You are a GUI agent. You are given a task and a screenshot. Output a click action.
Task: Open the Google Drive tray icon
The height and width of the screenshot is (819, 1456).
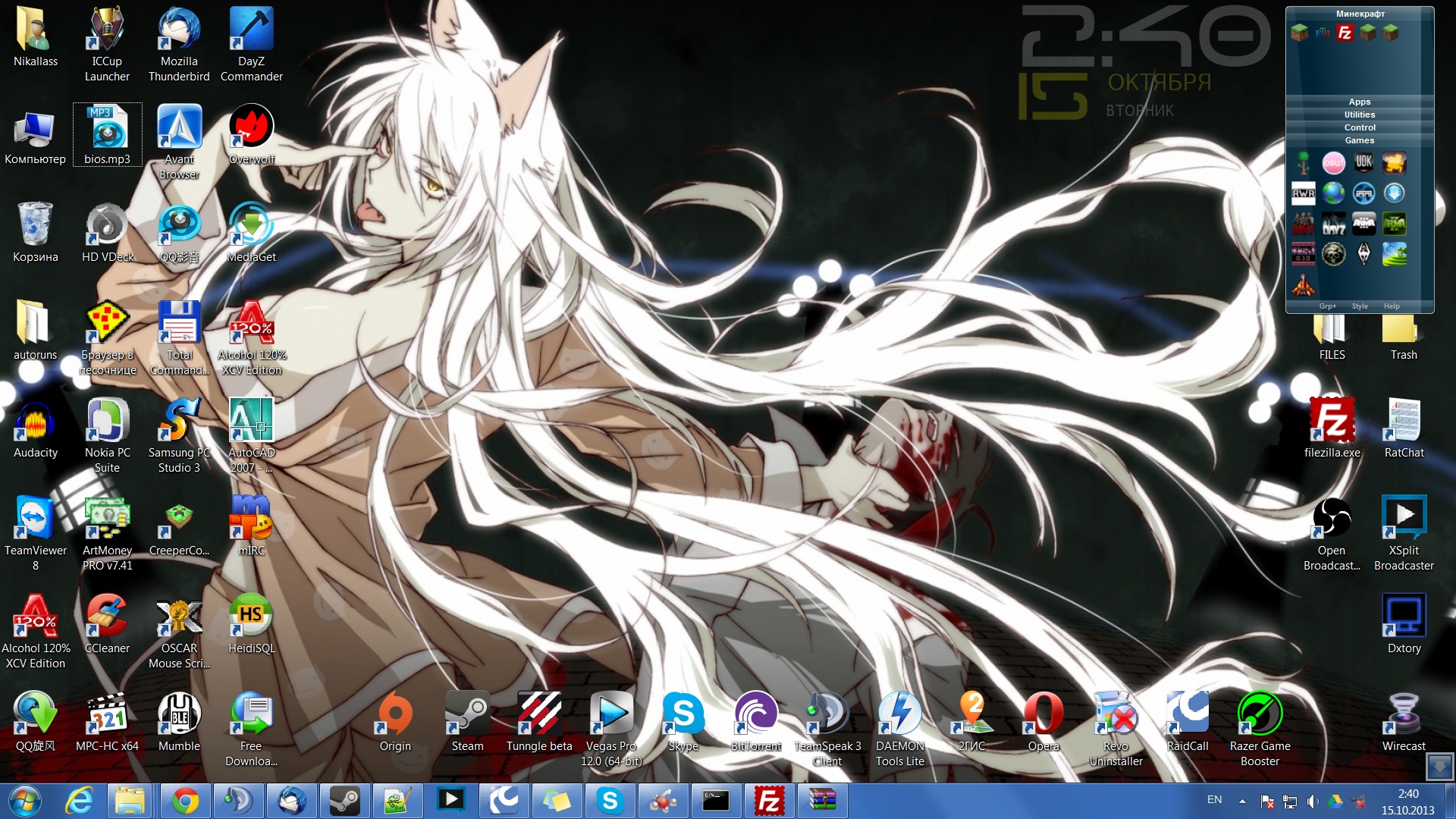coord(1335,801)
